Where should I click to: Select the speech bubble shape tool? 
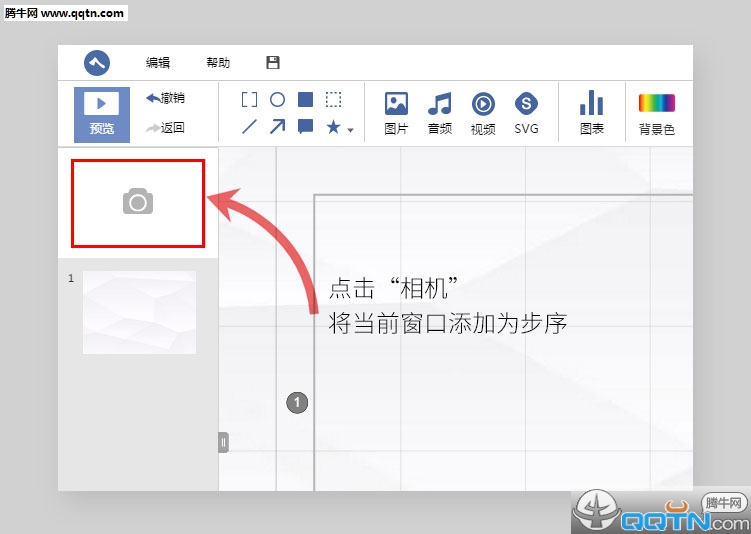click(x=306, y=127)
